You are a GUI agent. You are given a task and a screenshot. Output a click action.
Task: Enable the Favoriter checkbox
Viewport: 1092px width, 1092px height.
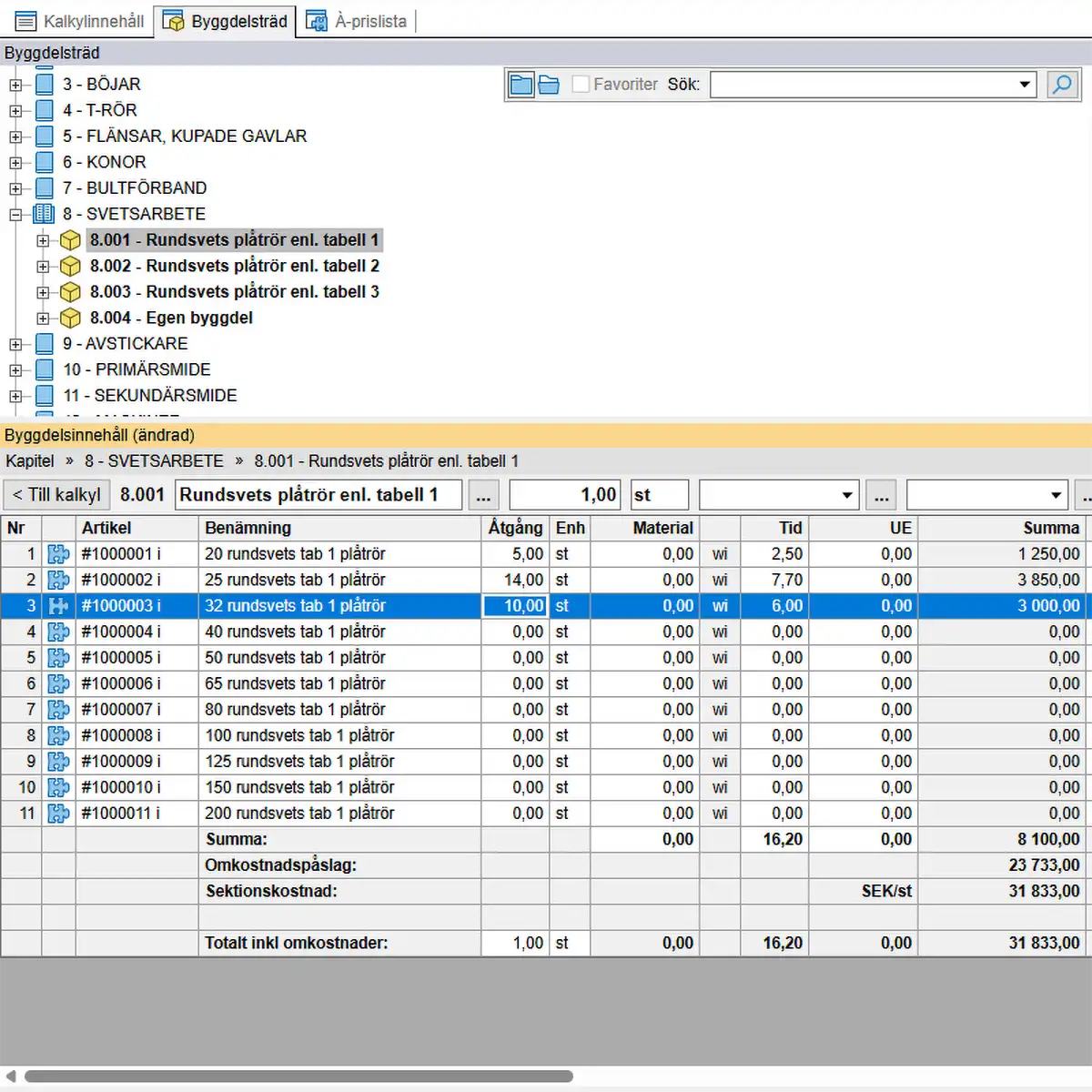point(581,85)
